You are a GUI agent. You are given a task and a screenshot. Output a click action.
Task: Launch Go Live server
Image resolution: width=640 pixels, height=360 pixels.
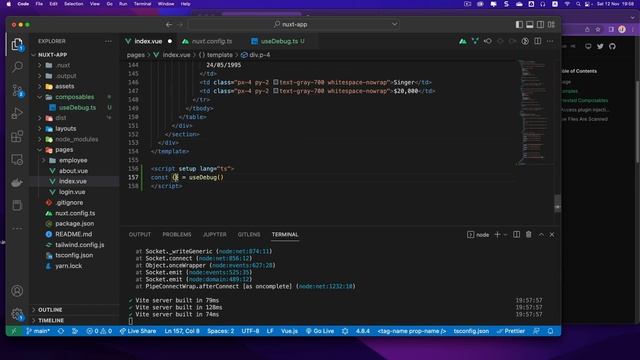pyautogui.click(x=320, y=331)
